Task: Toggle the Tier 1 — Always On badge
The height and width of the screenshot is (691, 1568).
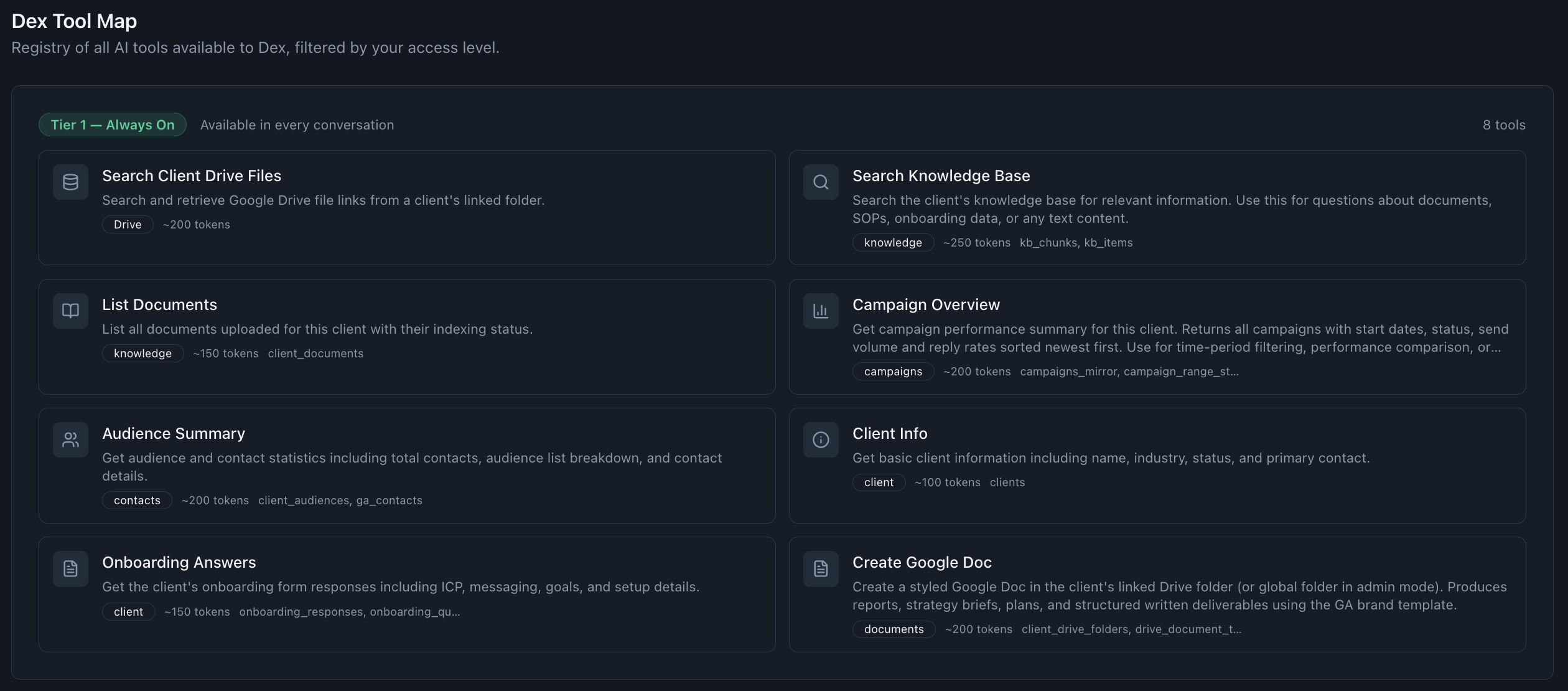Action: pyautogui.click(x=112, y=125)
